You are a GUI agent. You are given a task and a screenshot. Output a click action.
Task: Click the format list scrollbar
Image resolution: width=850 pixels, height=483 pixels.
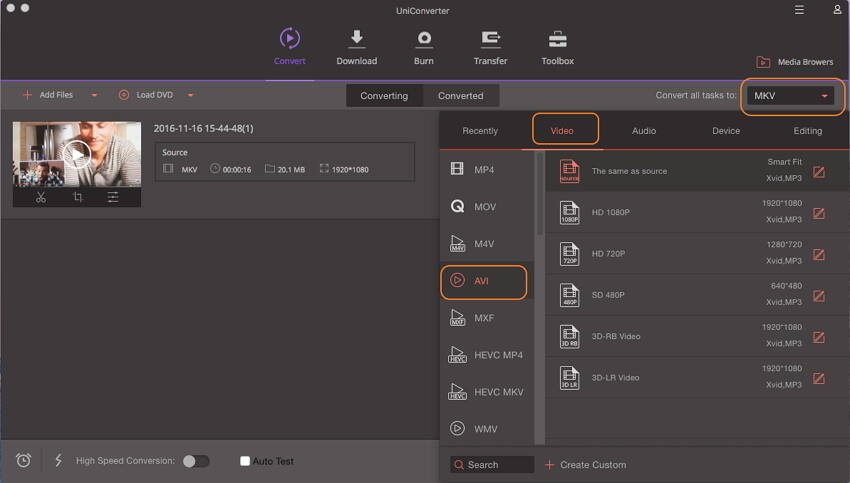539,194
